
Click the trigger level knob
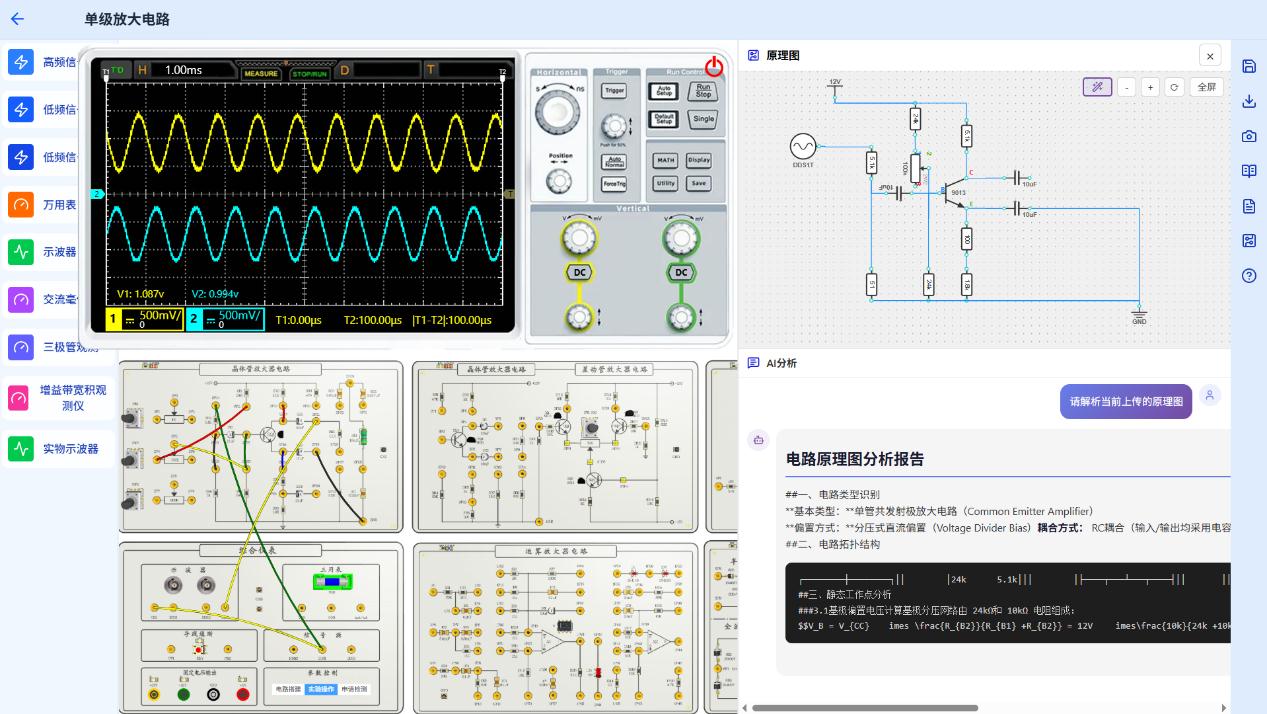(x=614, y=126)
